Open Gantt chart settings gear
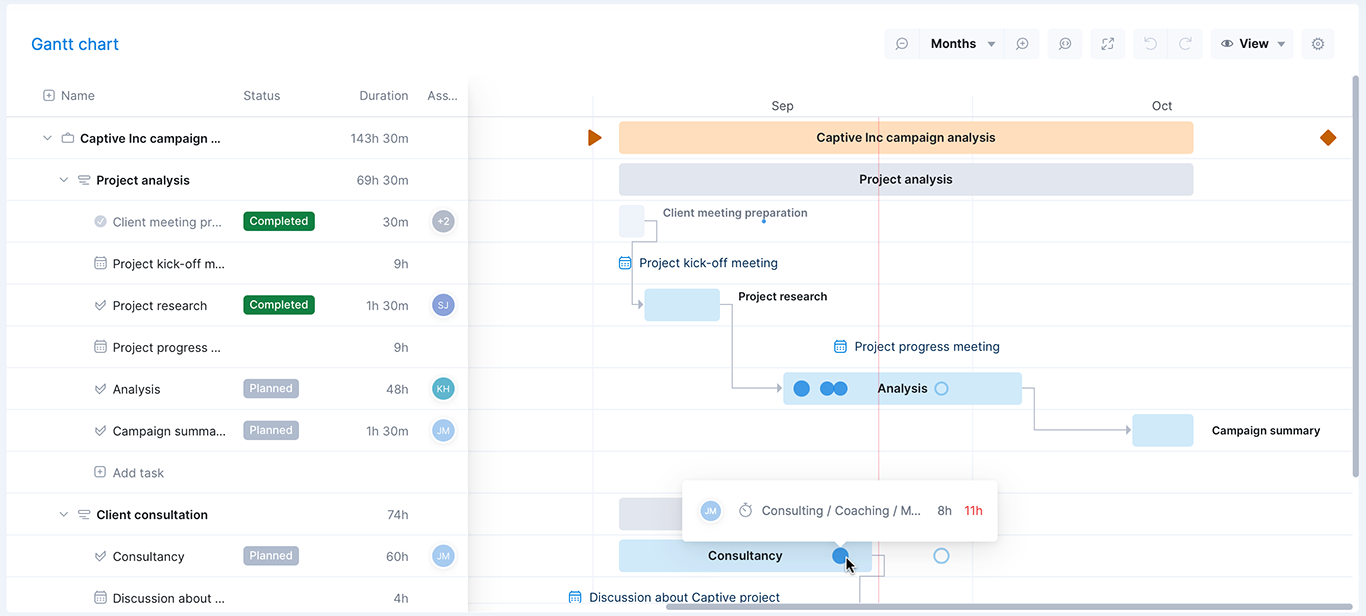Screen dimensions: 1366x616 tap(1318, 44)
